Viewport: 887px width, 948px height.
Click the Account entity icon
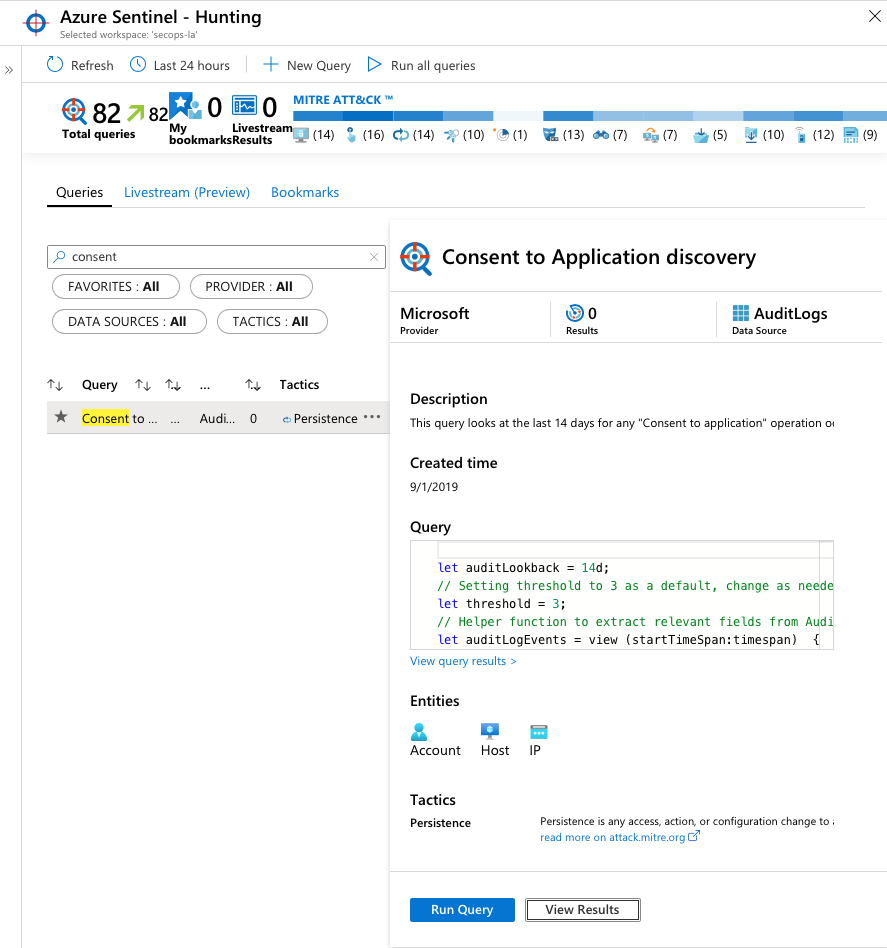click(x=419, y=732)
